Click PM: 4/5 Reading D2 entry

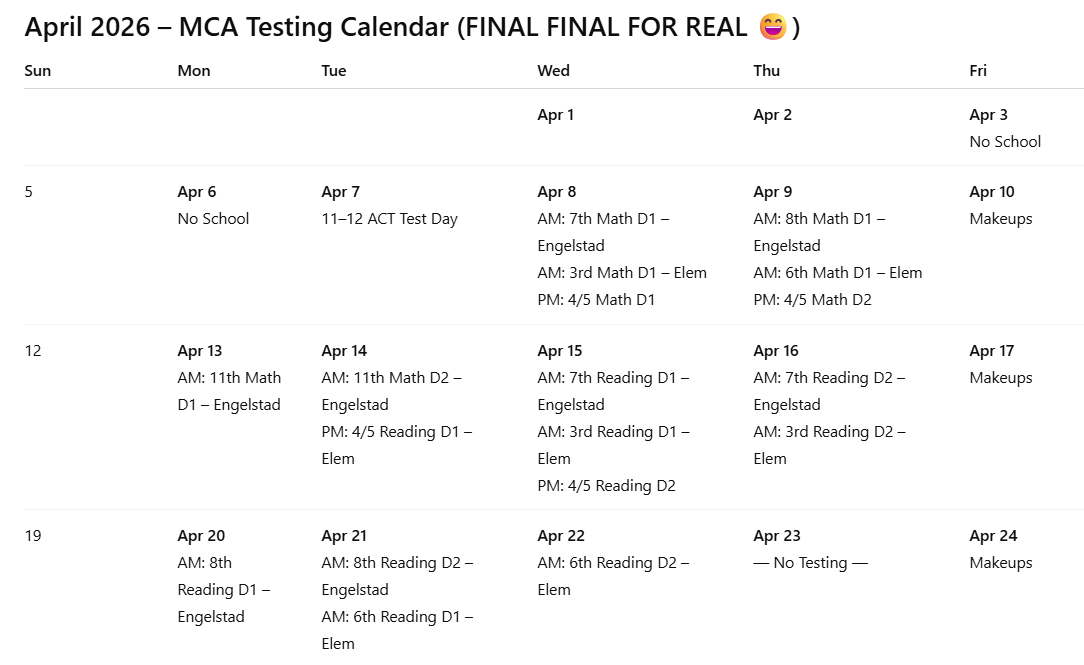pos(606,486)
